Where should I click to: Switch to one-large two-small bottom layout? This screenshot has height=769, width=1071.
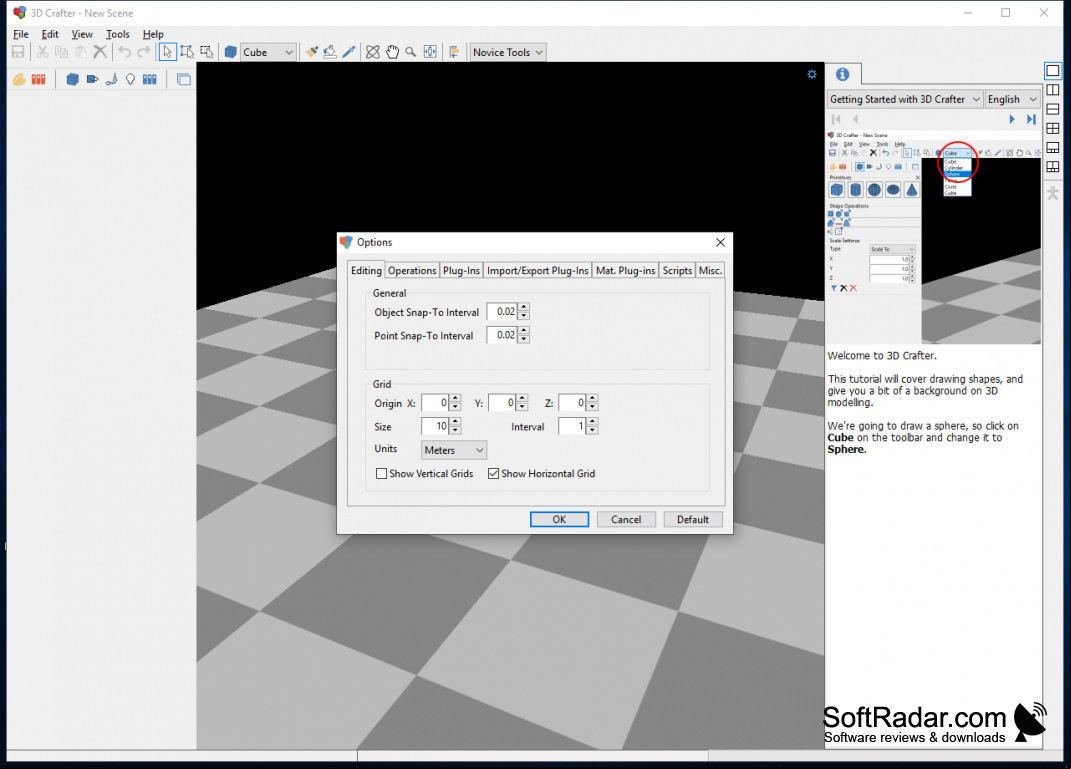coord(1053,147)
